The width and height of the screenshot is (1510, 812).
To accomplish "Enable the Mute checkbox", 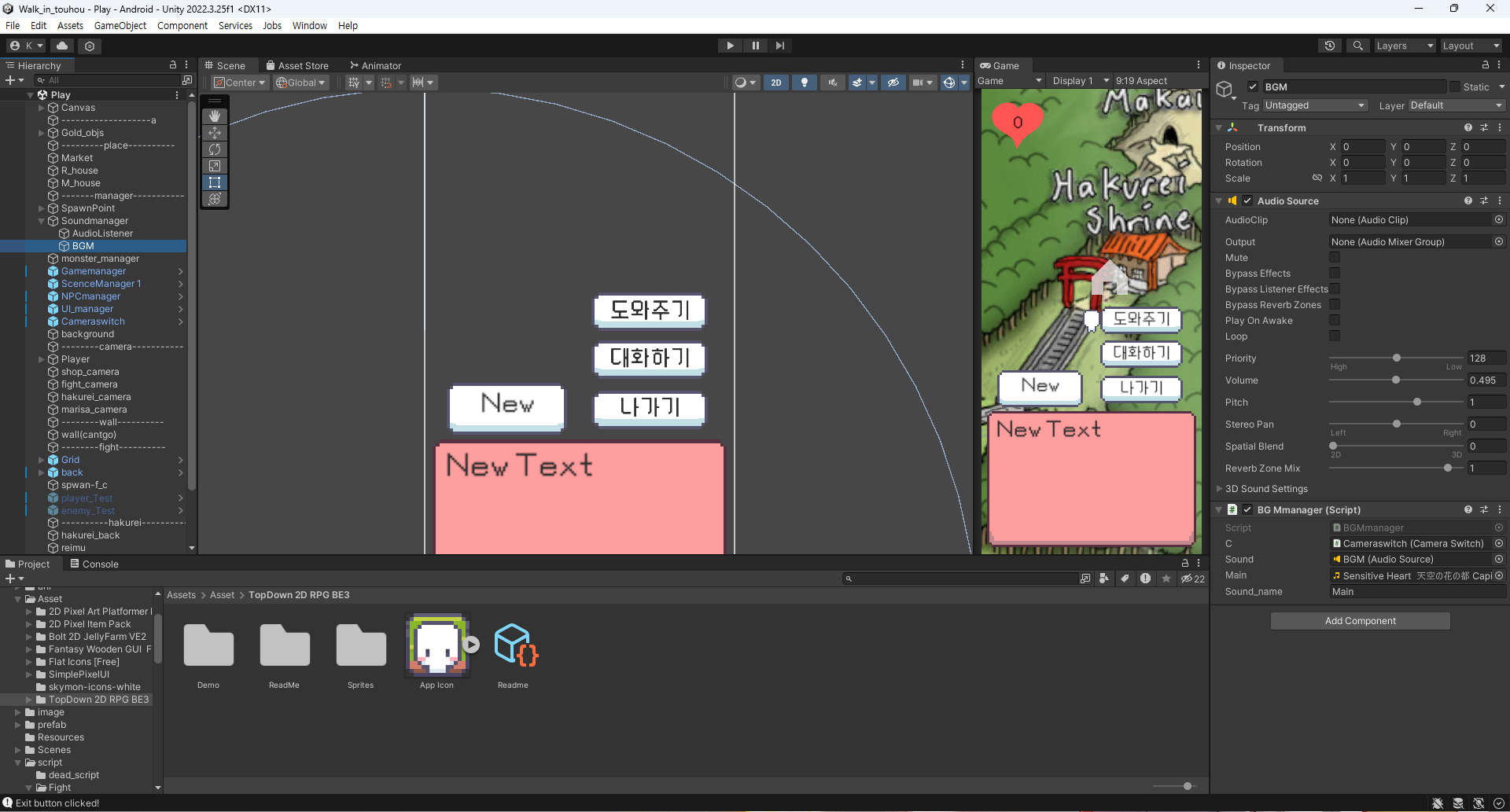I will point(1335,258).
